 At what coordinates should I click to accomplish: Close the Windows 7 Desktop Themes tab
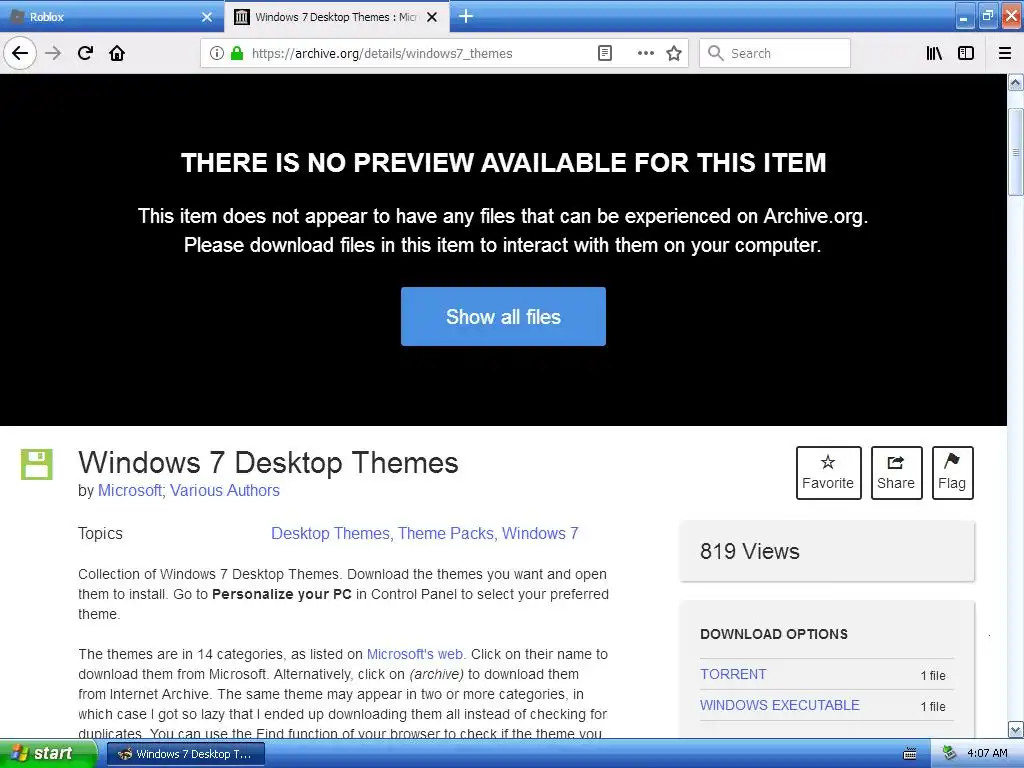click(432, 17)
